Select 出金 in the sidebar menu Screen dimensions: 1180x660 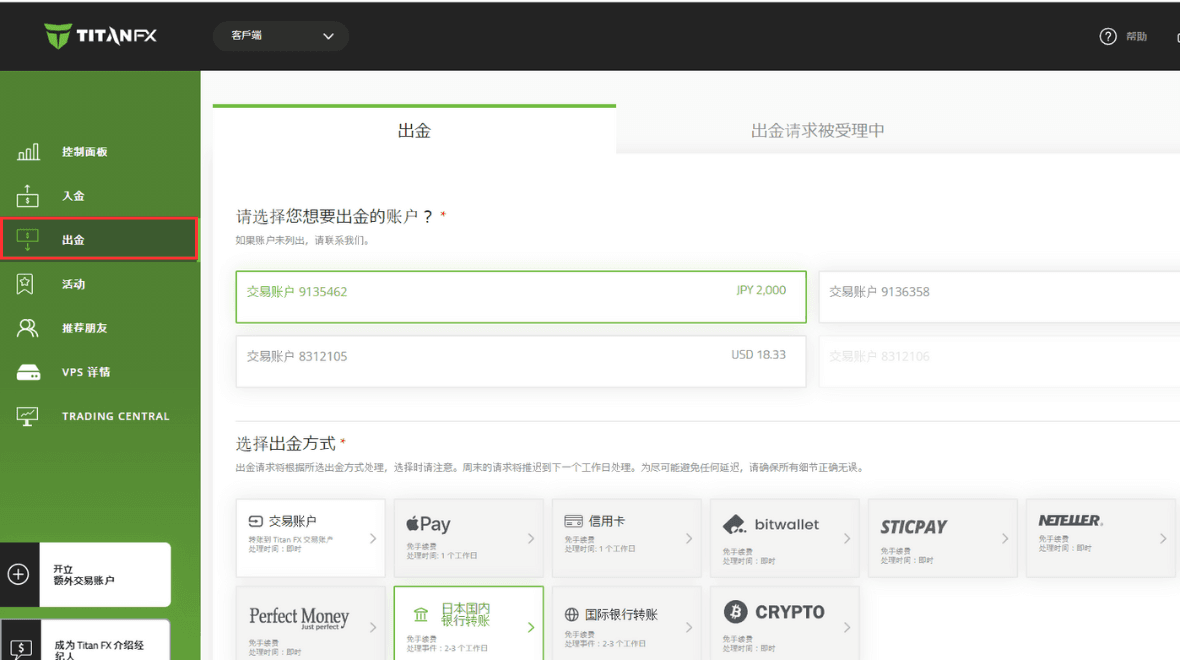click(98, 240)
